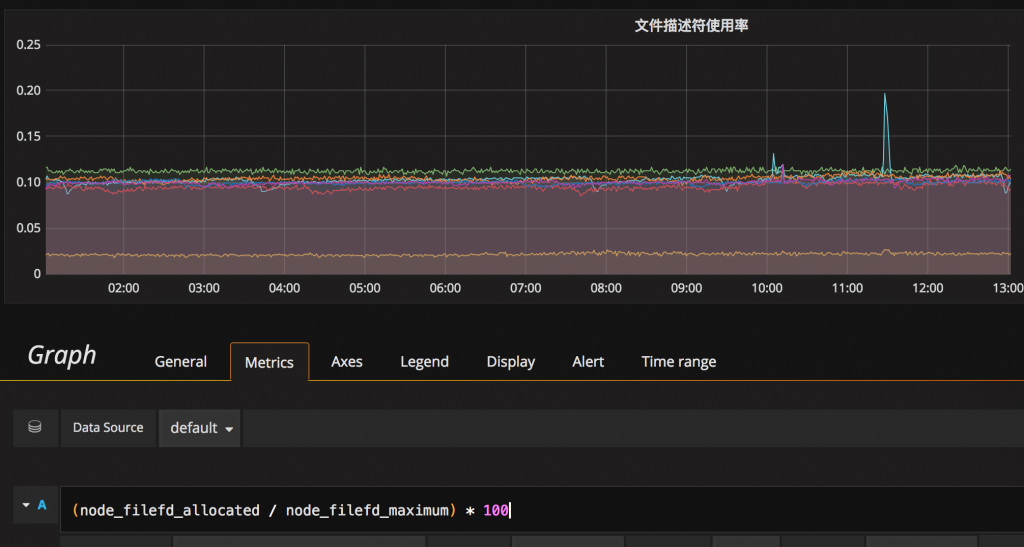Select the Metrics tab
The image size is (1024, 547).
tap(269, 362)
